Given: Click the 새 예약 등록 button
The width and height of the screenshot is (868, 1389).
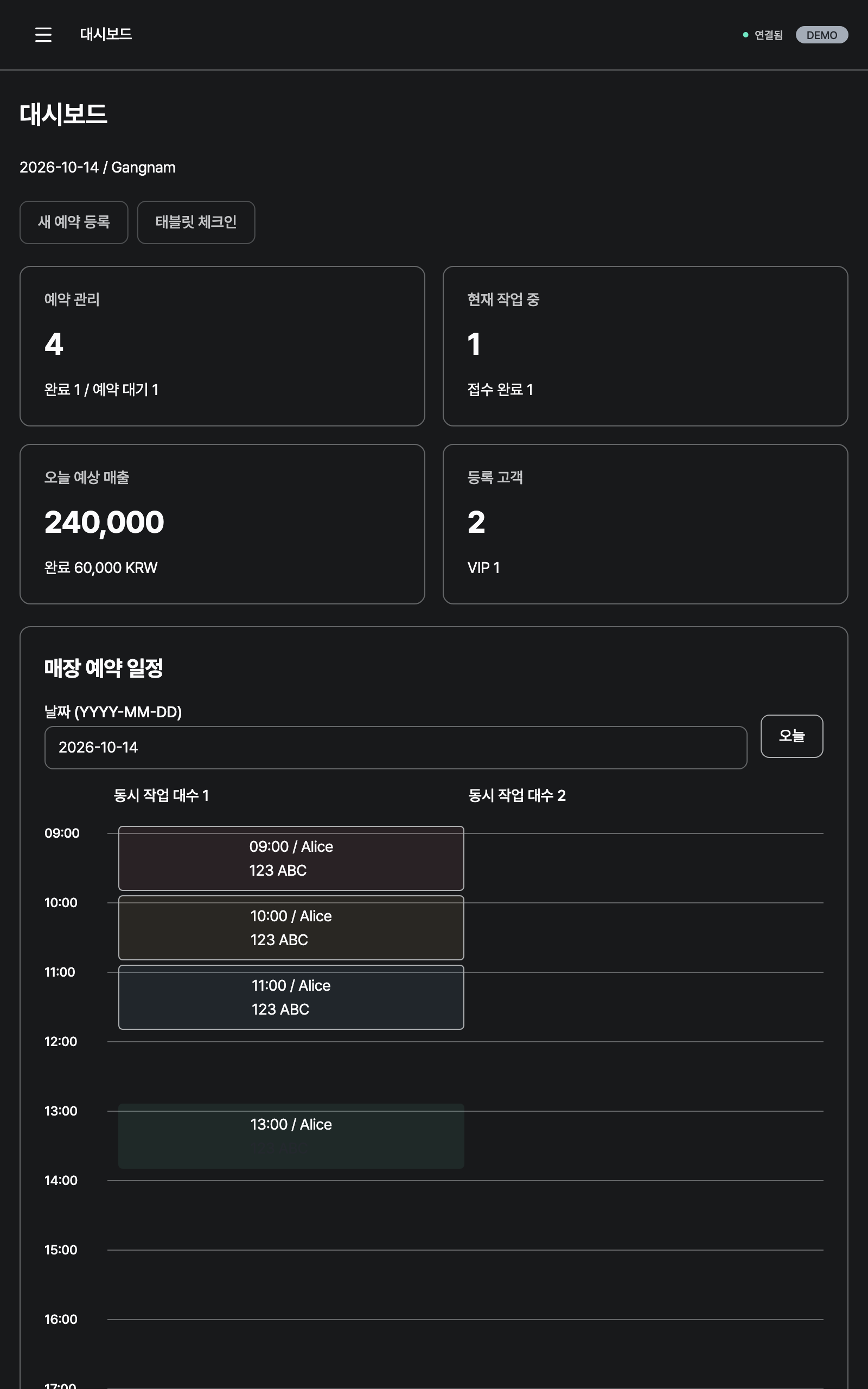Looking at the screenshot, I should click(74, 222).
